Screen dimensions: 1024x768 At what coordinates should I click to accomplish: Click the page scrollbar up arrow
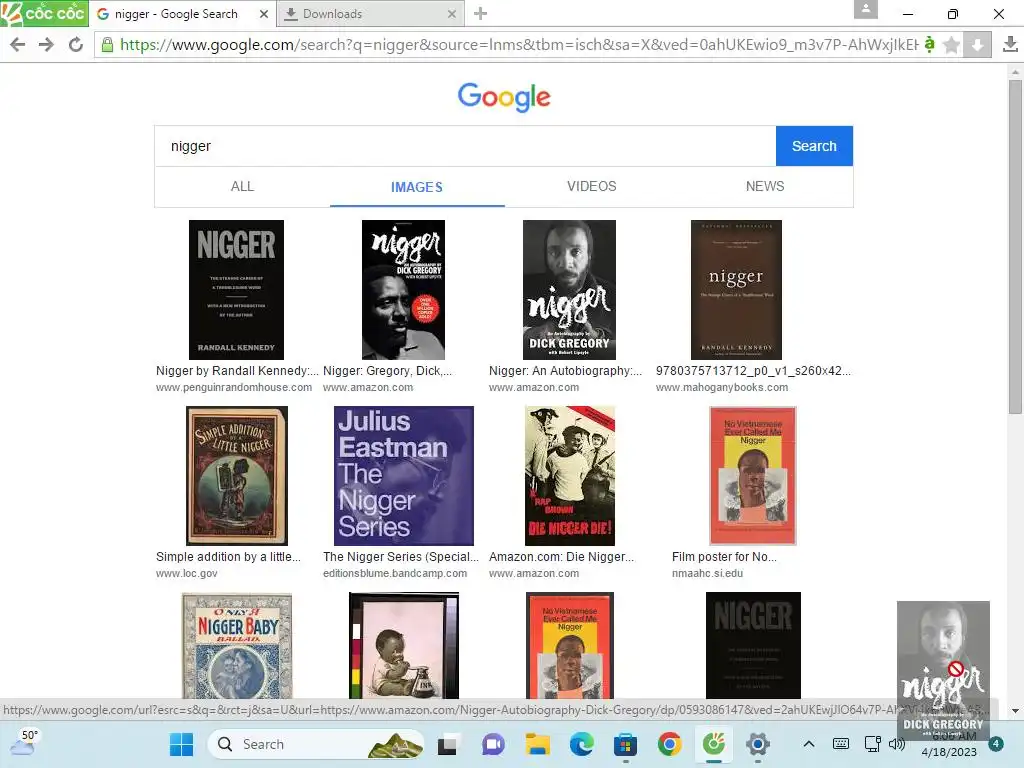coord(1015,71)
